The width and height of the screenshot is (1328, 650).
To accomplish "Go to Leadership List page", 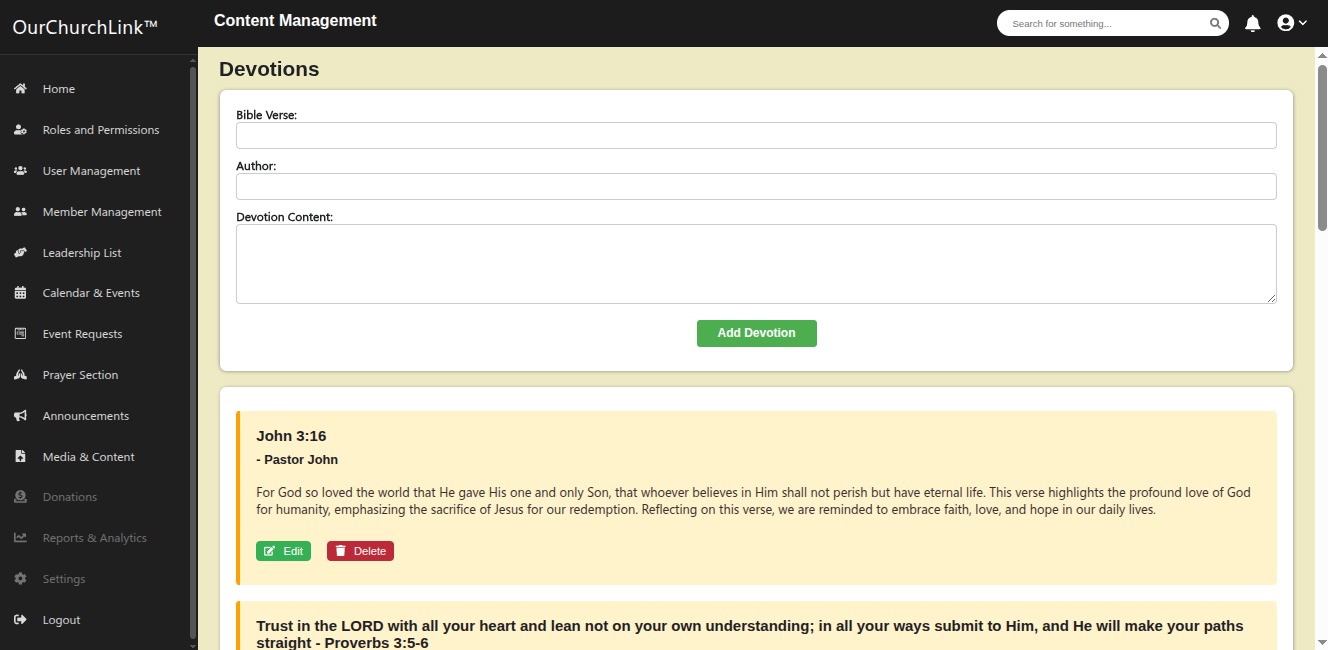I will pos(81,253).
